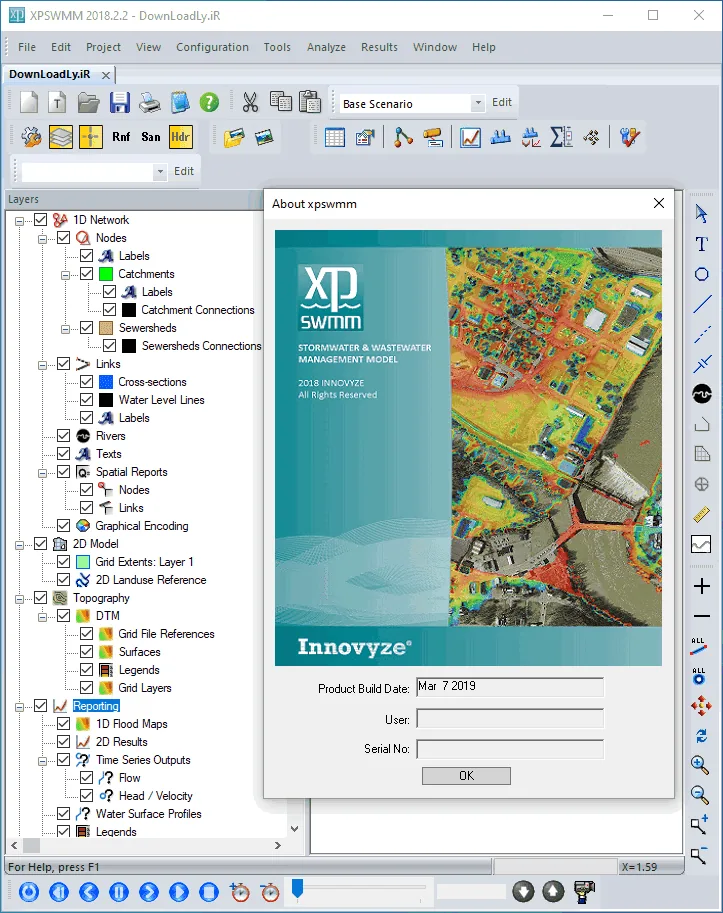This screenshot has width=723, height=913.
Task: Select the River wave tool
Action: [x=702, y=394]
